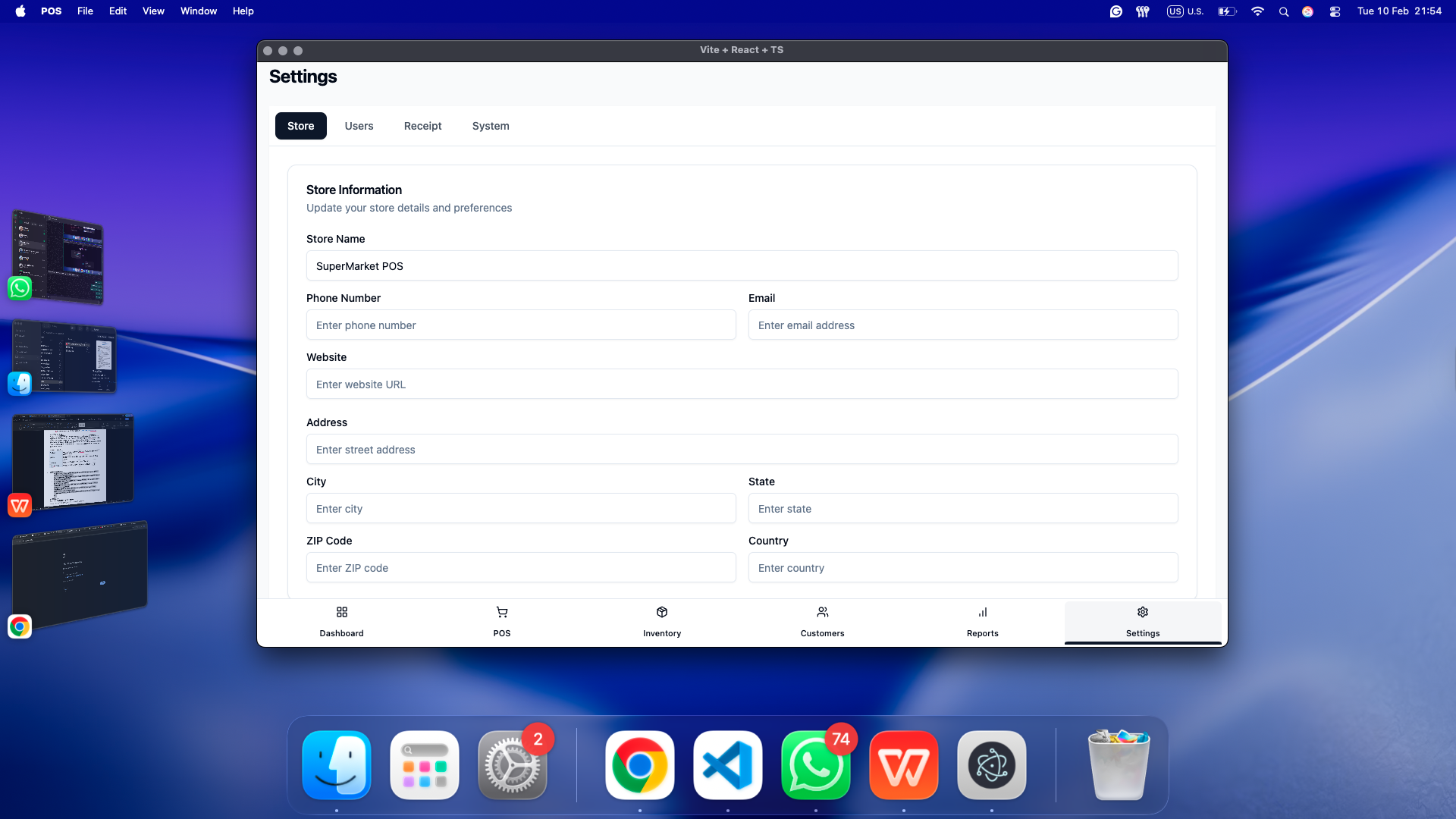The width and height of the screenshot is (1456, 819).
Task: Open Reports via the bar chart icon
Action: (x=982, y=621)
